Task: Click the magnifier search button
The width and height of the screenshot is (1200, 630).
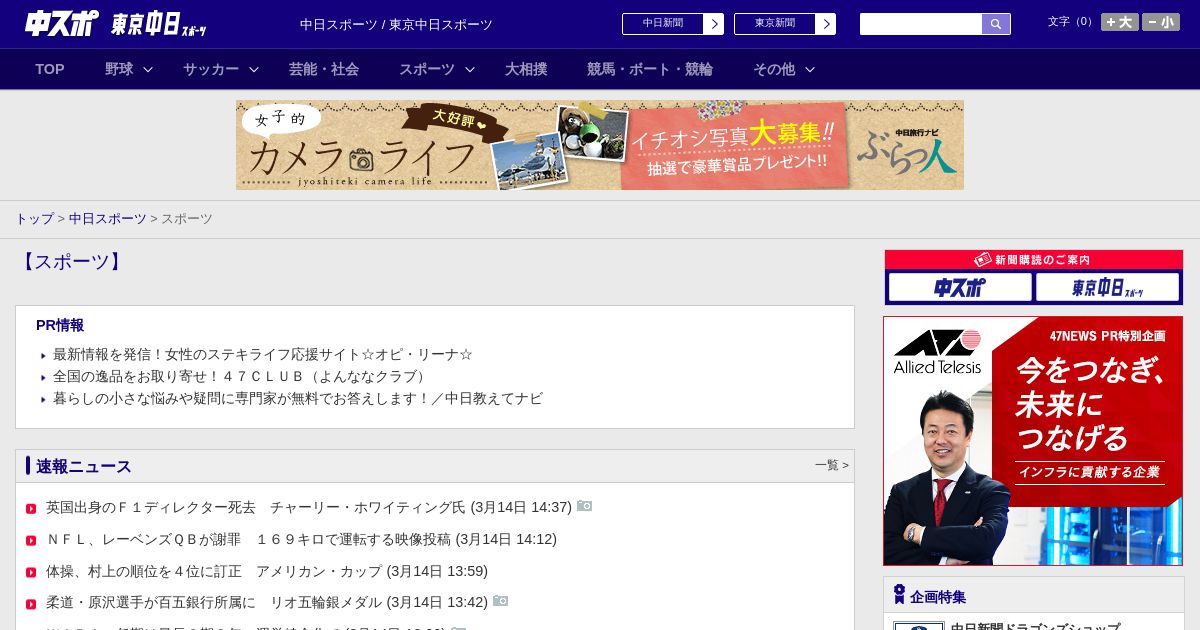Action: pyautogui.click(x=996, y=24)
